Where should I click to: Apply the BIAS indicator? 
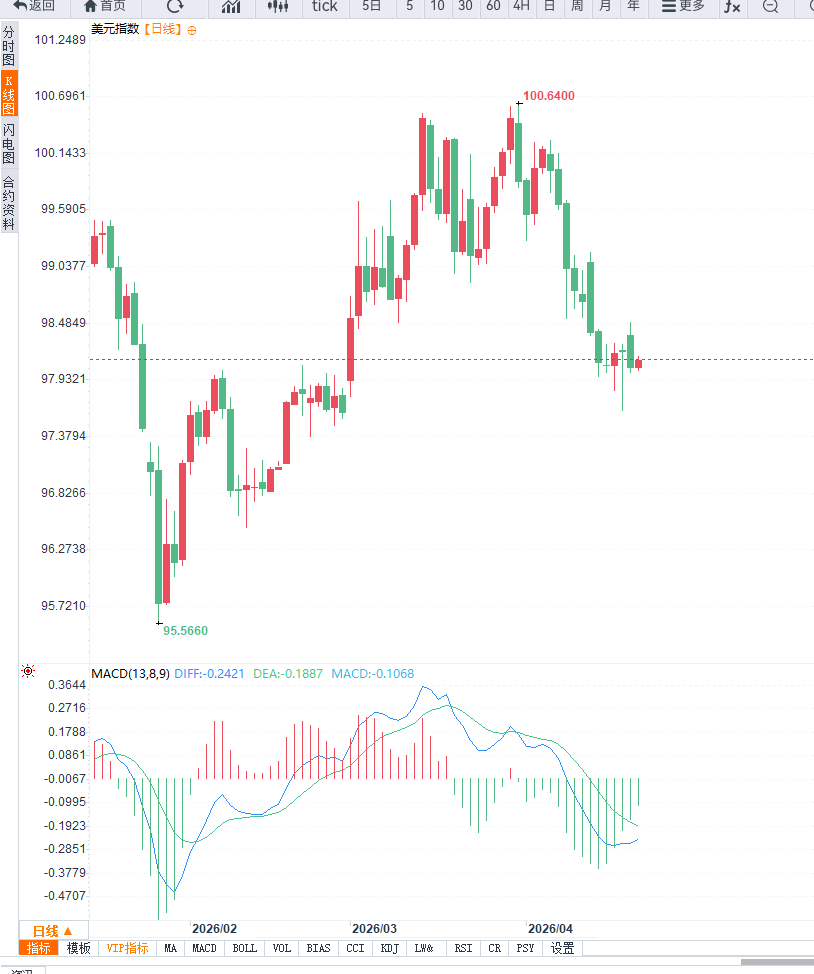click(318, 948)
